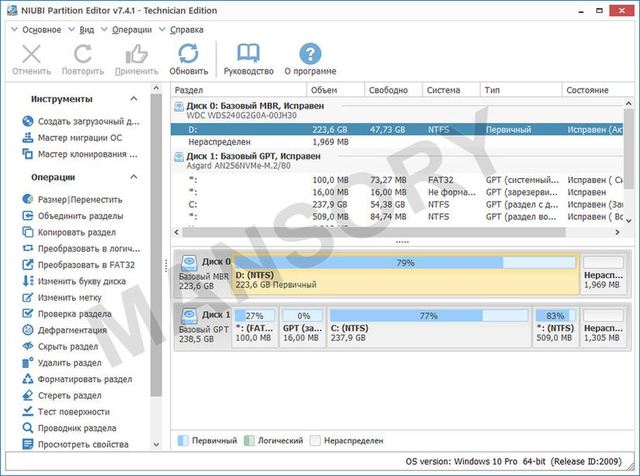Select C: NTFS partition block on Диск 1
Image resolution: width=640 pixels, height=476 pixels.
pyautogui.click(x=428, y=327)
